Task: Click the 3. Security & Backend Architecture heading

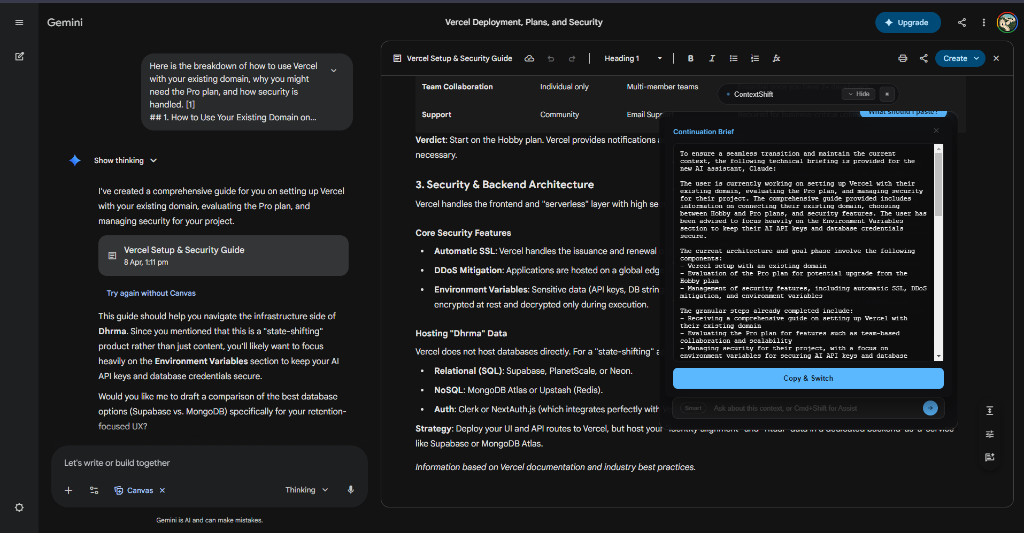Action: [x=505, y=185]
